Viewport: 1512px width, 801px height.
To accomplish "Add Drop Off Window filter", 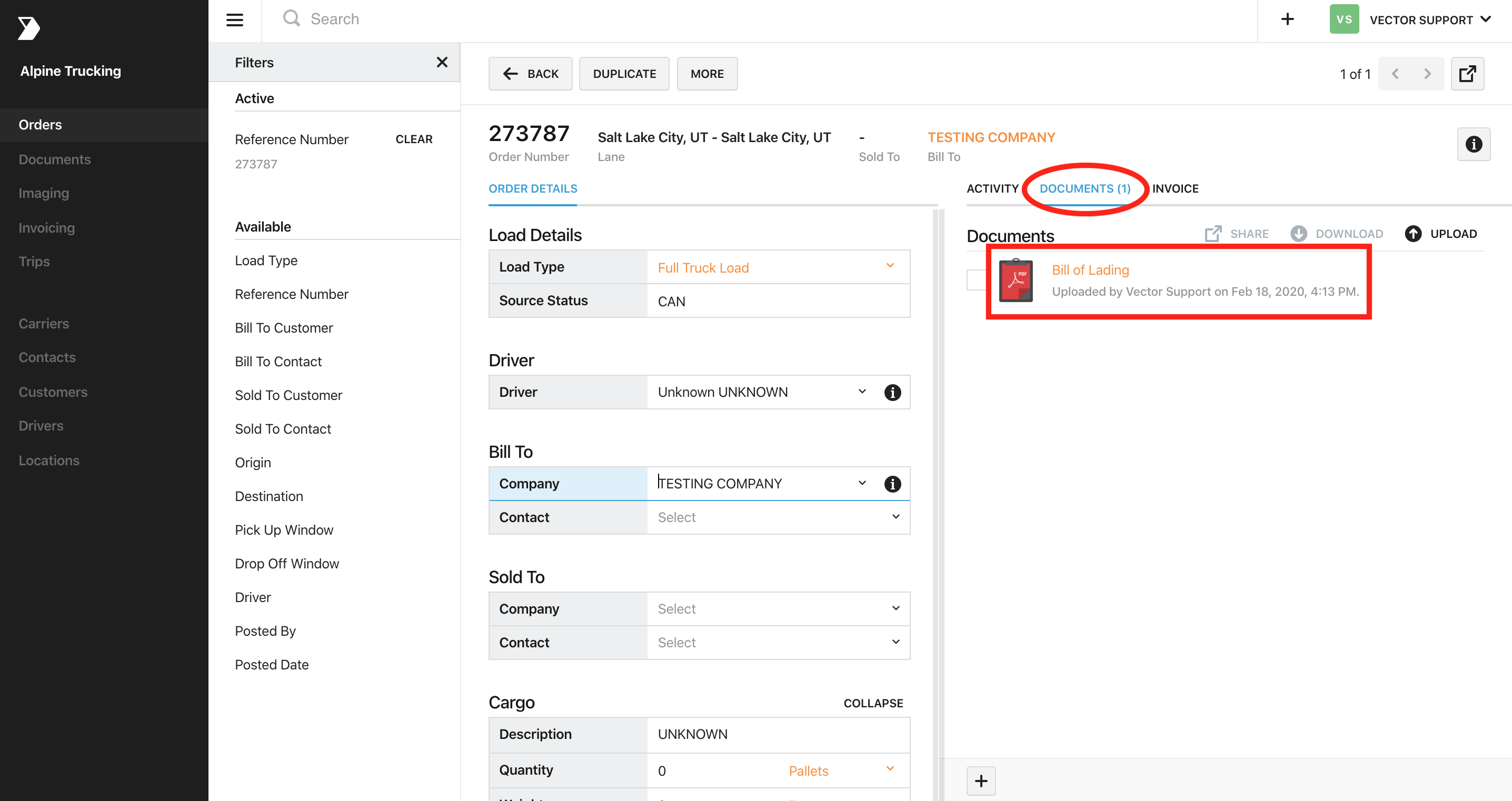I will pyautogui.click(x=287, y=564).
